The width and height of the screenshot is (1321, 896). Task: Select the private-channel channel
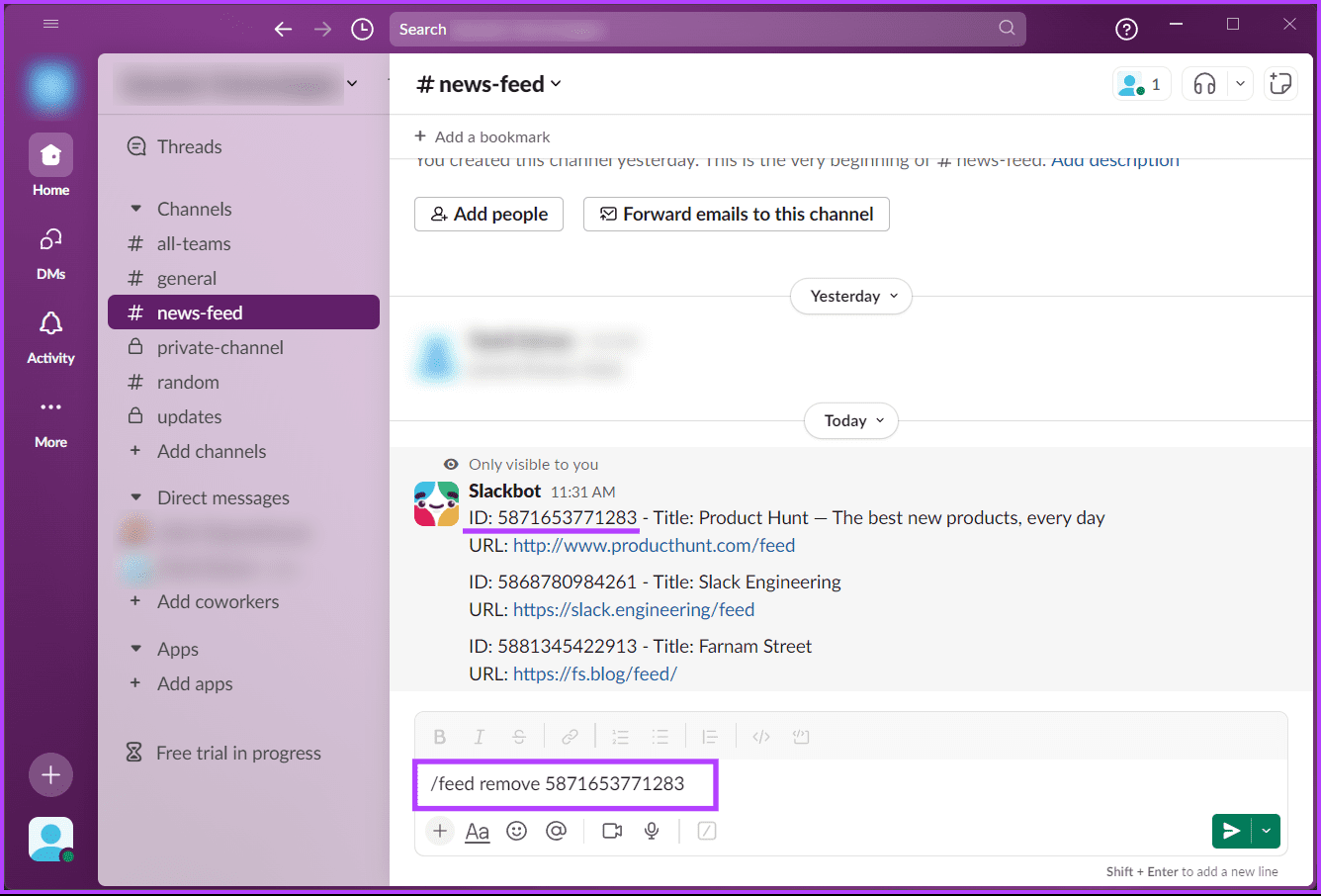pyautogui.click(x=220, y=347)
